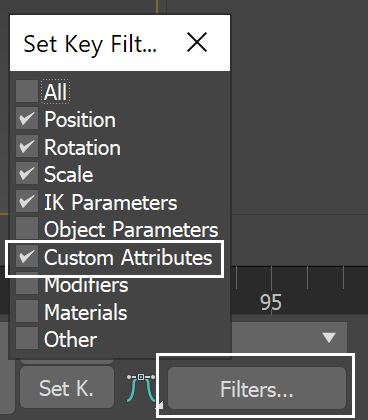The width and height of the screenshot is (368, 420).
Task: Click the key tangent curve icon
Action: pos(141,388)
